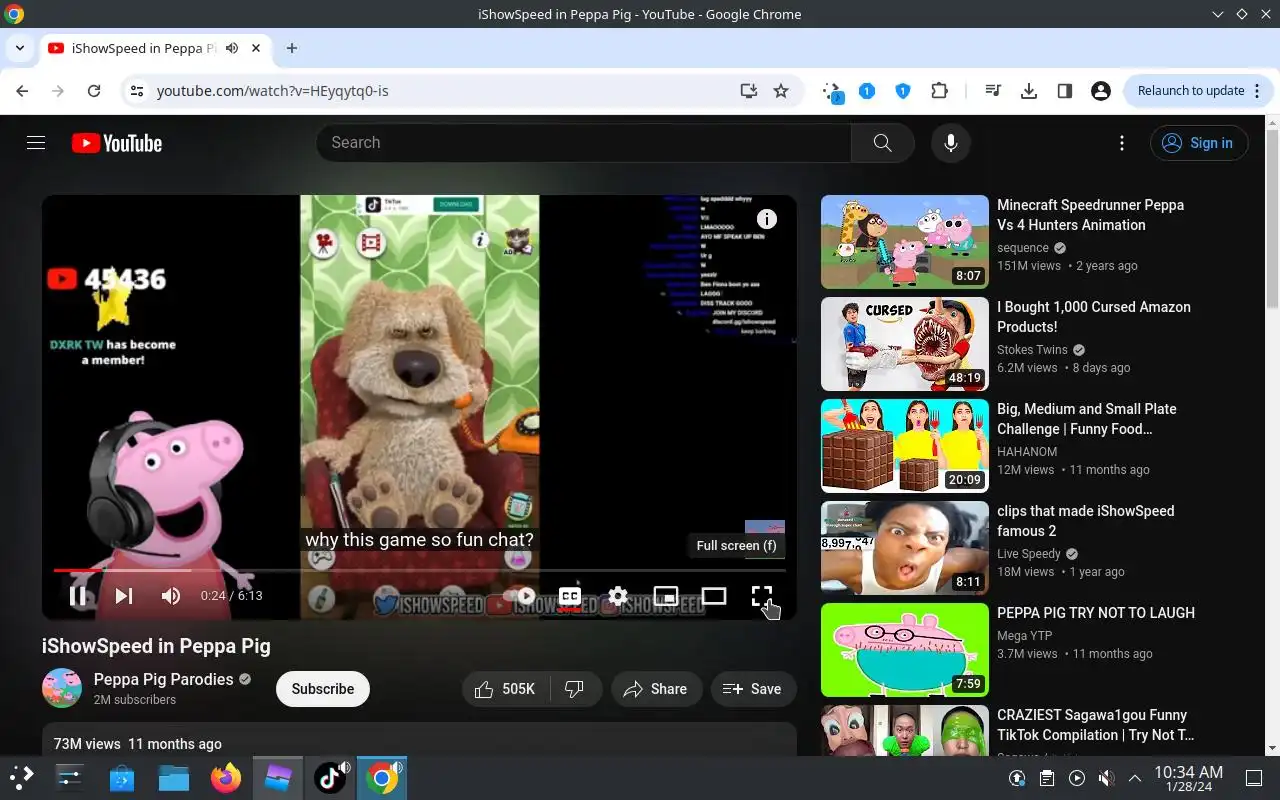Image resolution: width=1280 pixels, height=800 pixels.
Task: Expand hidden system tray icons arrow
Action: pyautogui.click(x=1135, y=778)
